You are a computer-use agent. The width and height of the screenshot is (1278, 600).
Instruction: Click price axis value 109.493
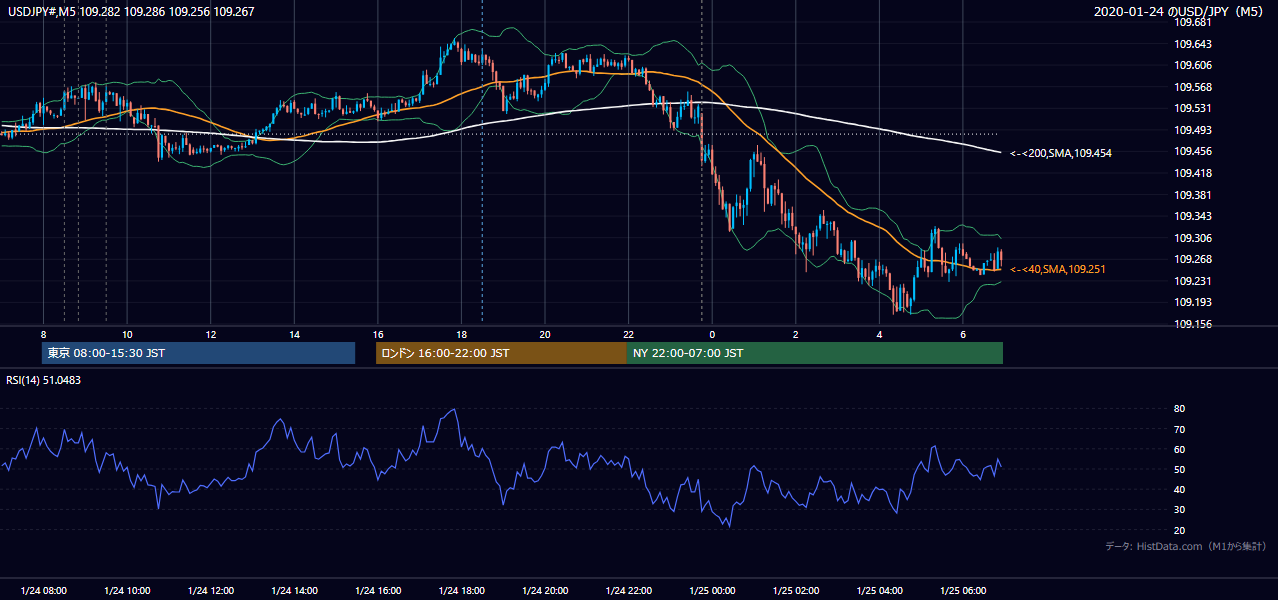click(1192, 130)
